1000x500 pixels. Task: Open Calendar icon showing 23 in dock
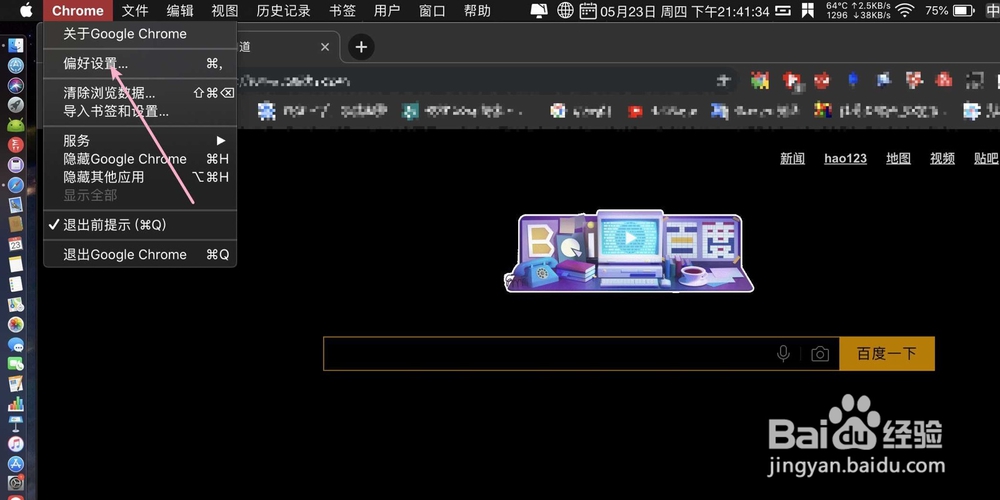coord(15,244)
